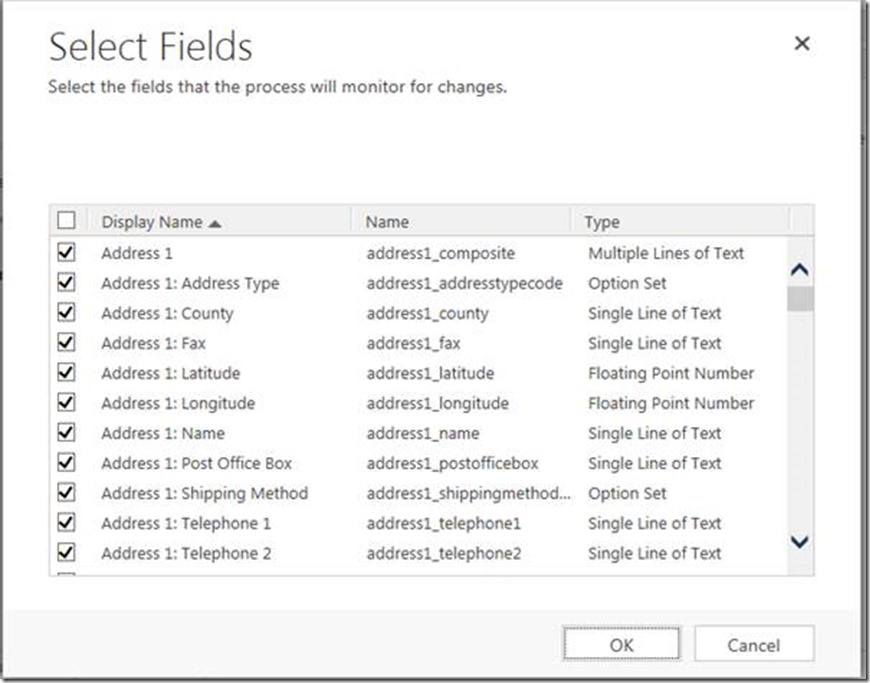Confirm selection with OK button
The height and width of the screenshot is (683, 870).
point(621,645)
